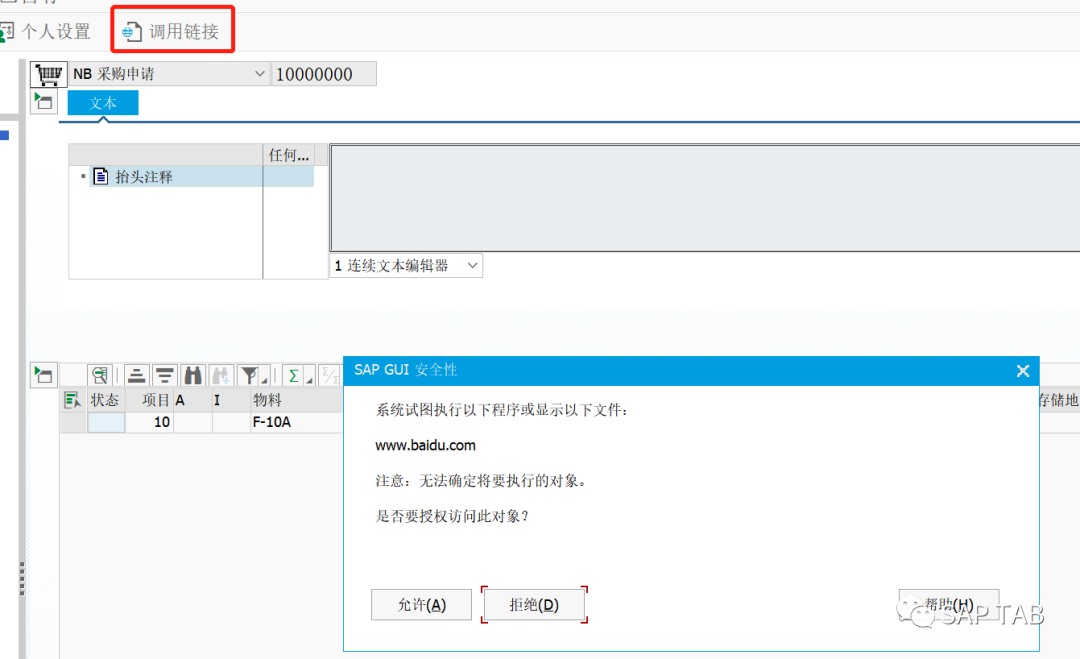
Task: Click the I column header
Action: 231,400
